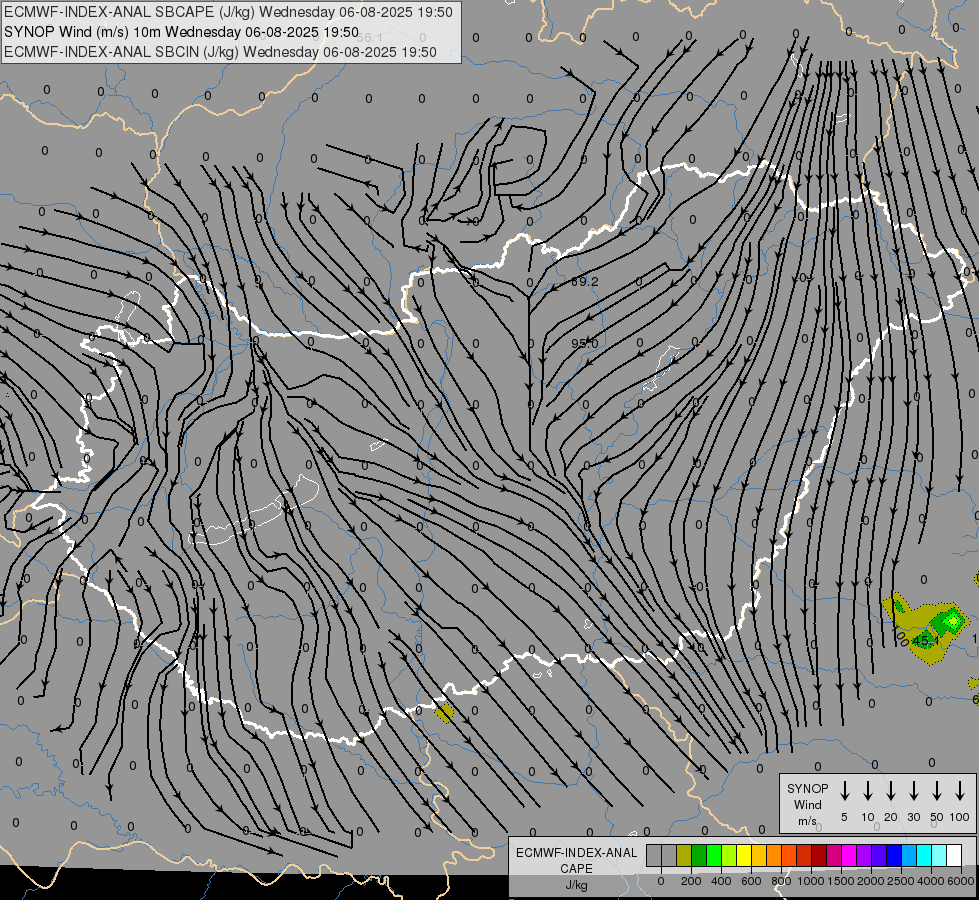Click the SBCAPE title line in header
Screen dimensions: 979x900
(x=228, y=12)
